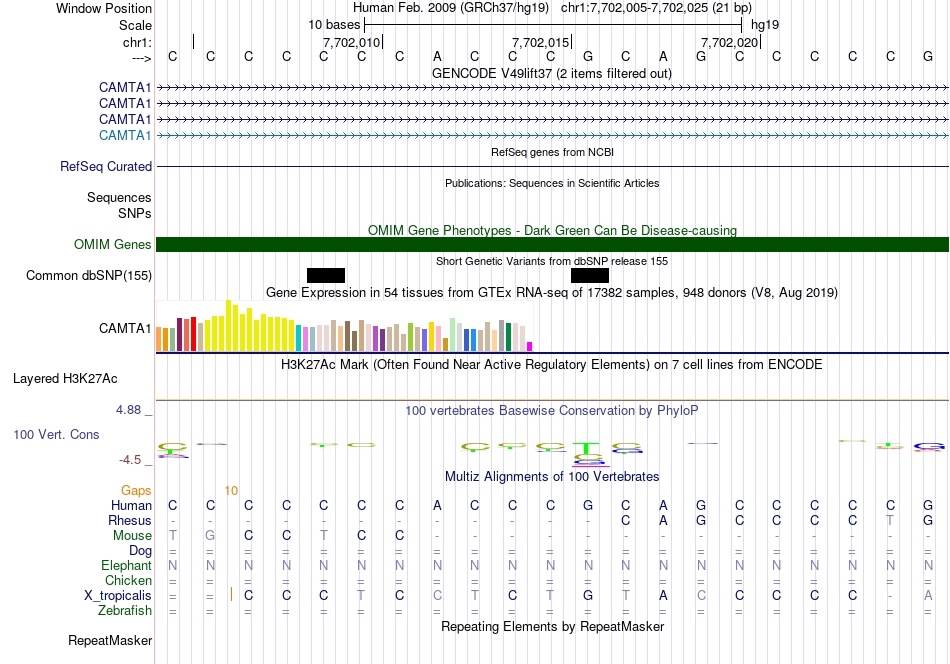This screenshot has width=950, height=664.
Task: Click the 'chr1:' ruler label
Action: pyautogui.click(x=137, y=42)
